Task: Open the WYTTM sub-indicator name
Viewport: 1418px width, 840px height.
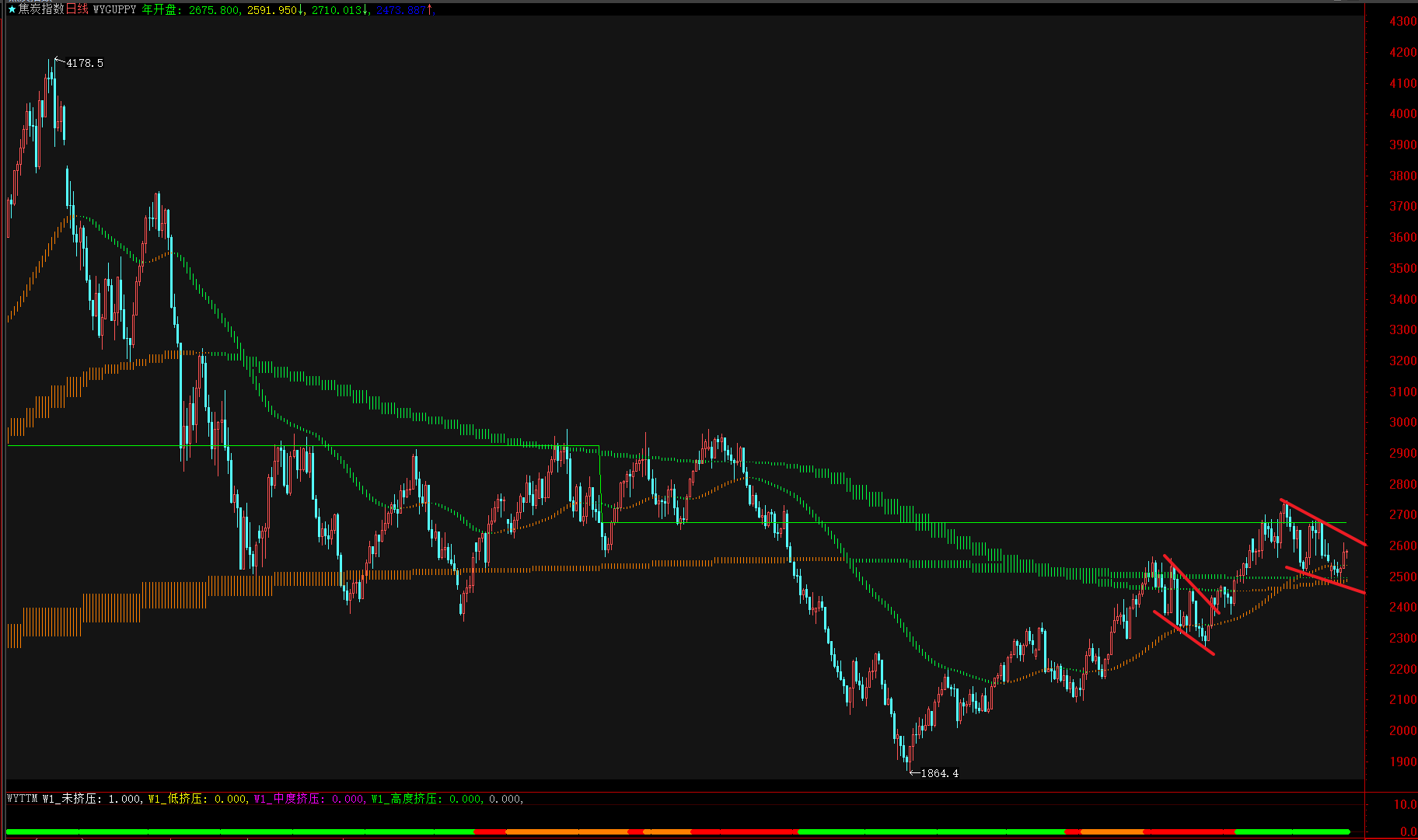Action: [x=22, y=799]
